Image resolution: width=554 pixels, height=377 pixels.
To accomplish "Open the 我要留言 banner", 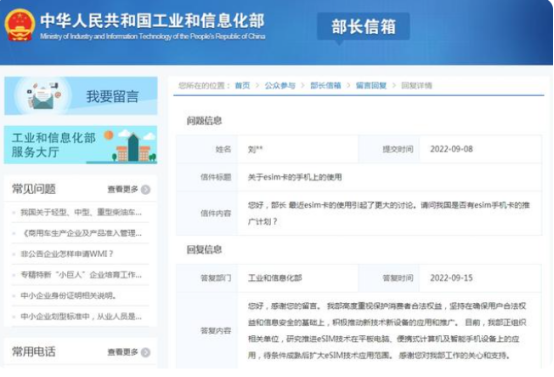I will pos(81,96).
